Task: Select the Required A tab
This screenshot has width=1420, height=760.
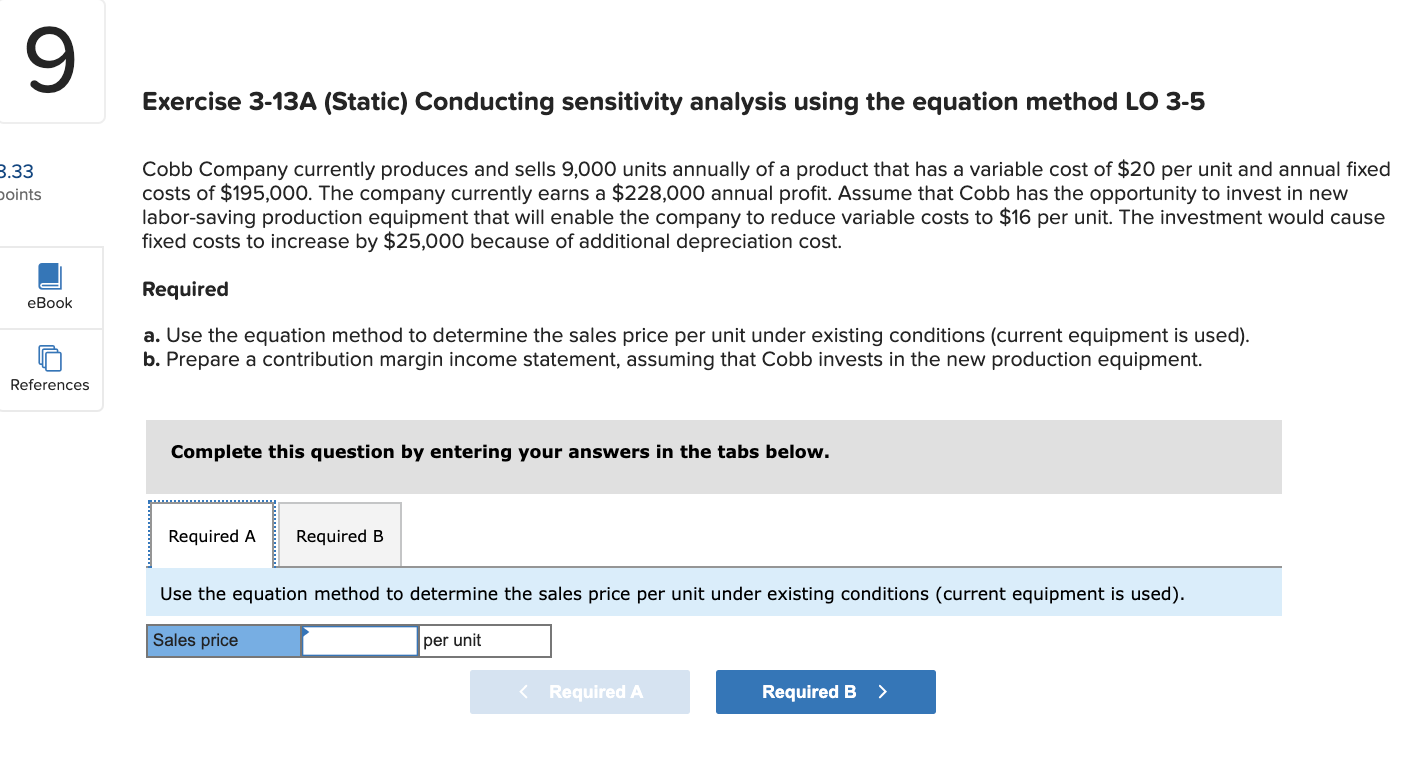Action: click(x=212, y=535)
